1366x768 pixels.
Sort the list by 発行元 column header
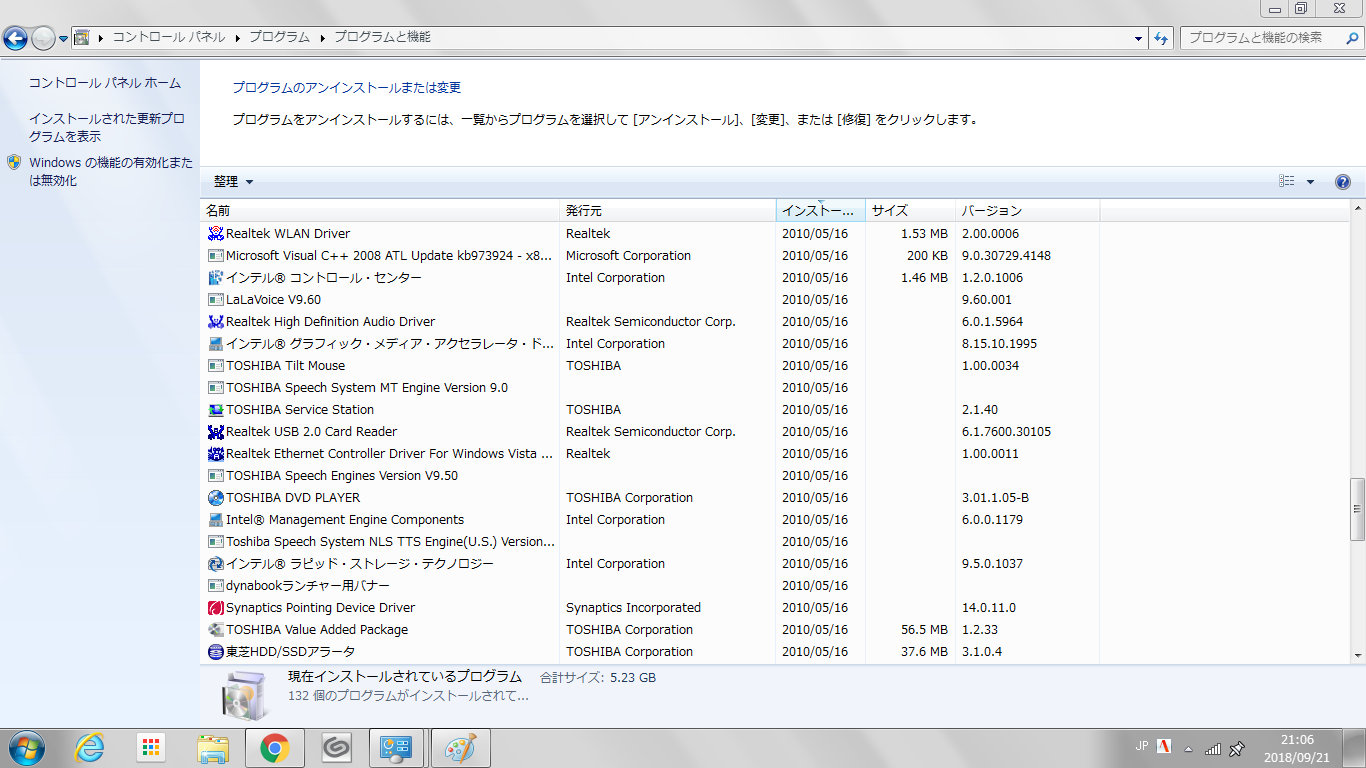tap(667, 211)
